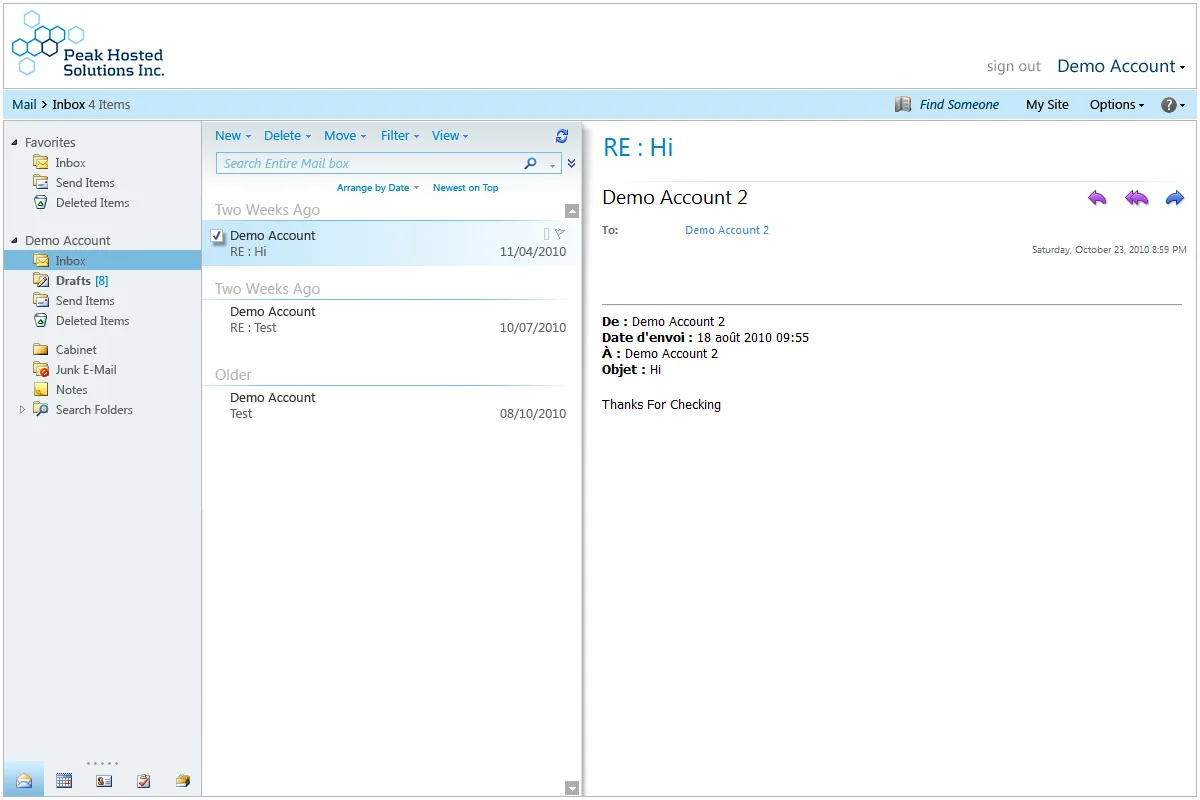Image resolution: width=1200 pixels, height=800 pixels.
Task: Click the Notes folder icon
Action: coord(40,390)
